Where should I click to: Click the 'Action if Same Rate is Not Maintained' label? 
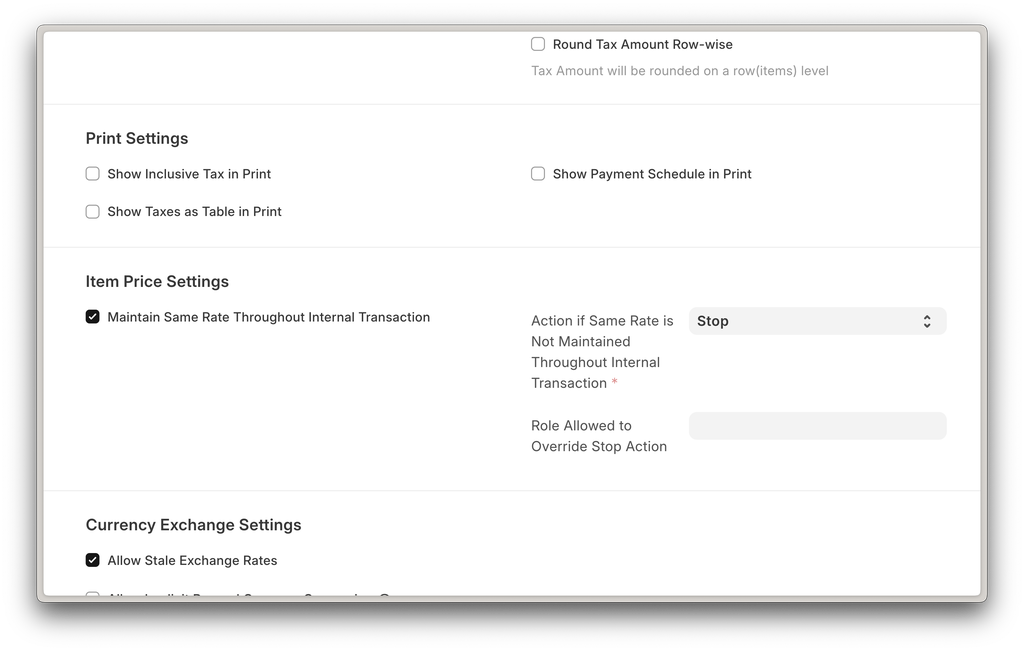(x=601, y=352)
